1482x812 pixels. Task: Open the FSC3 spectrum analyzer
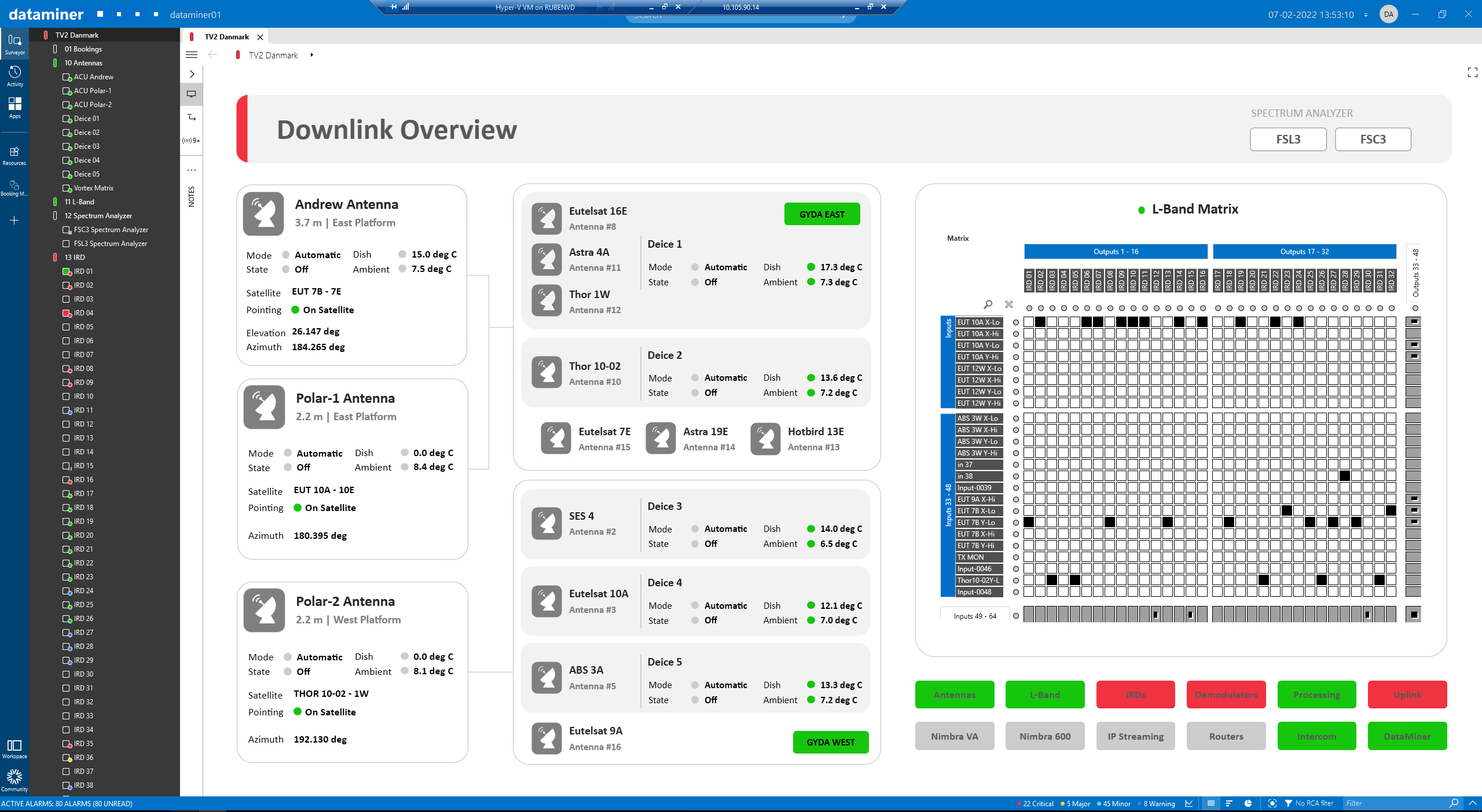(1373, 139)
